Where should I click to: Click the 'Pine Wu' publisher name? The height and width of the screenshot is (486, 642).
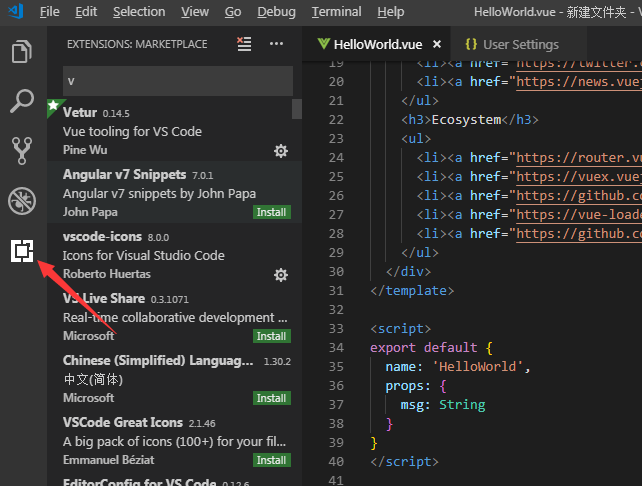(x=85, y=150)
